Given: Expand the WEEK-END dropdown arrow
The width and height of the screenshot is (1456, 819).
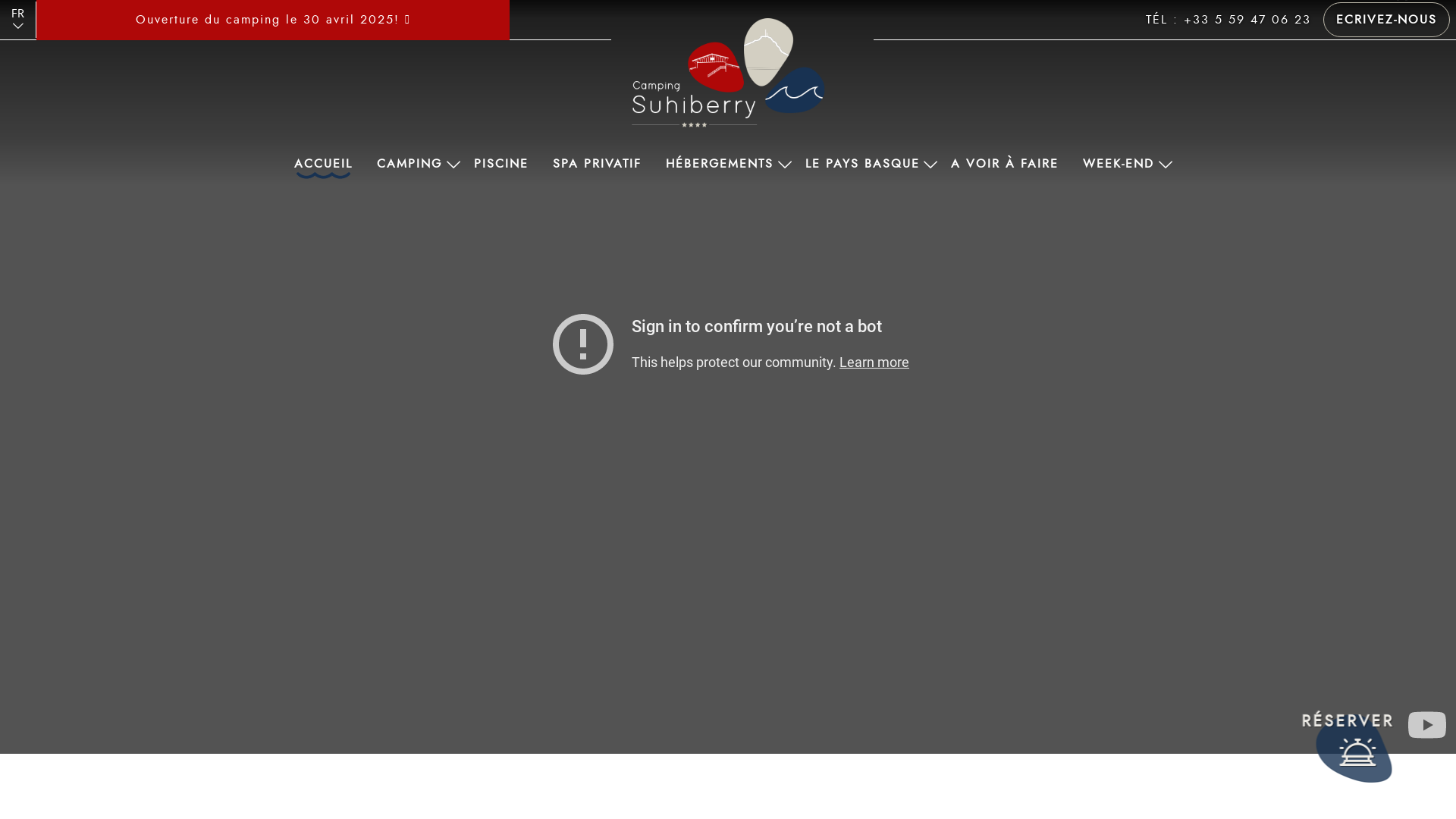Looking at the screenshot, I should tap(1166, 165).
